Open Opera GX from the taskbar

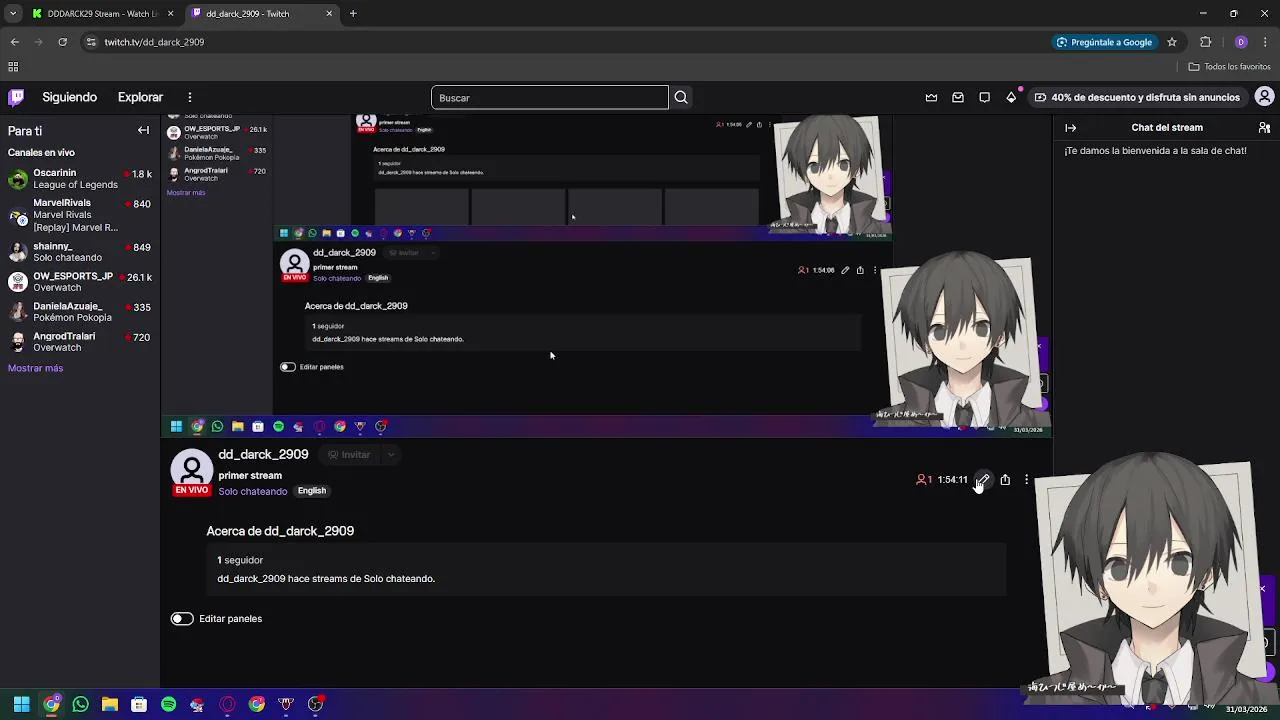point(227,705)
